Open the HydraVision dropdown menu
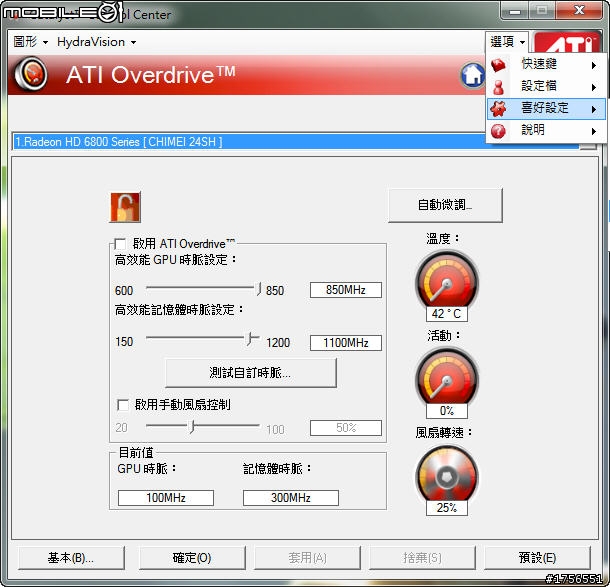The width and height of the screenshot is (610, 587). [96, 42]
